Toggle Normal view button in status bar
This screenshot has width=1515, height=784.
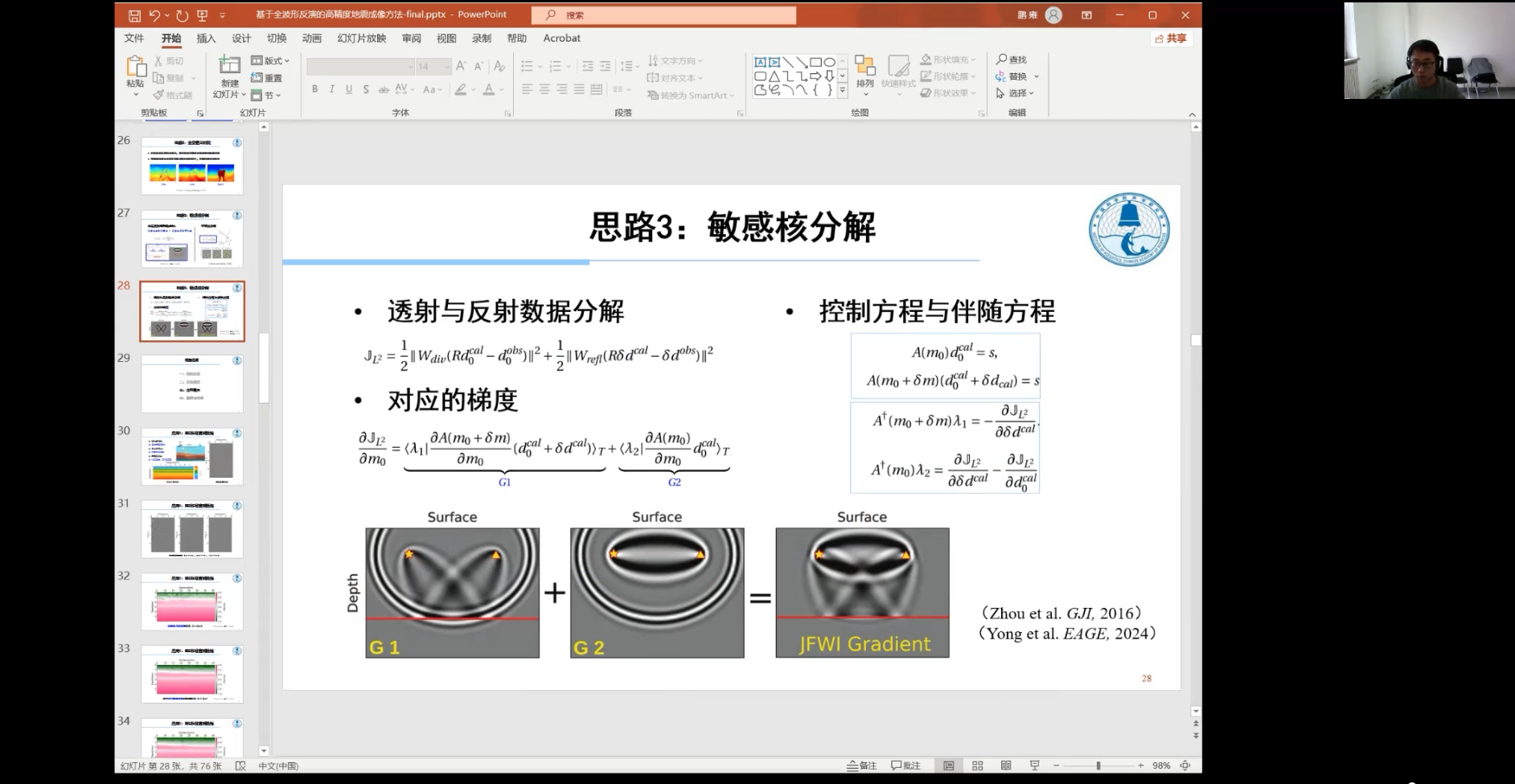pos(949,766)
